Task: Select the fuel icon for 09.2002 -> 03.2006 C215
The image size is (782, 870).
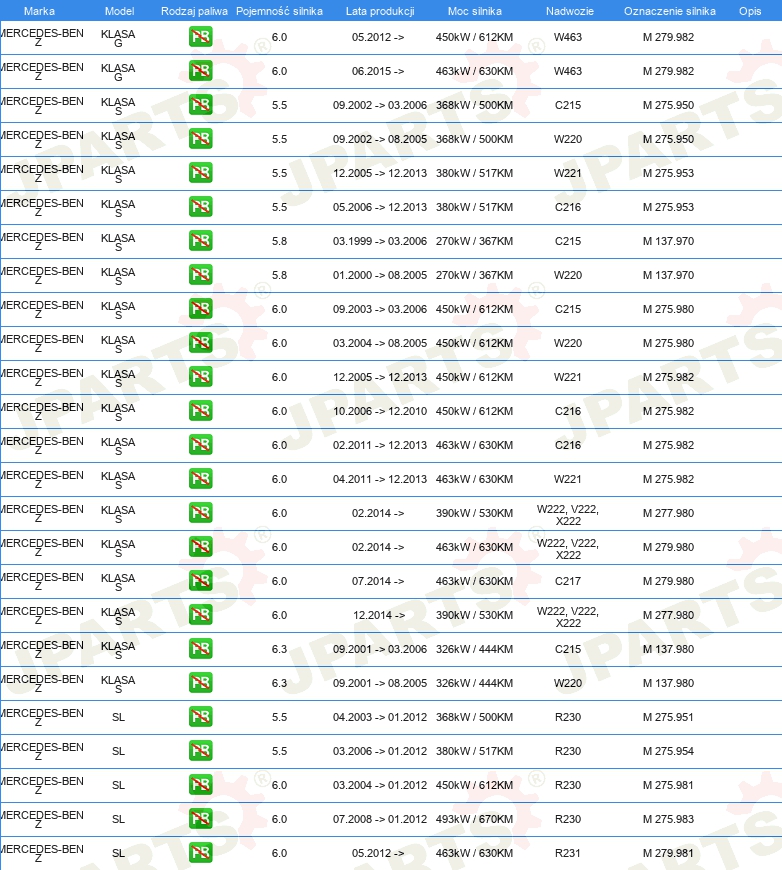Action: coord(200,105)
